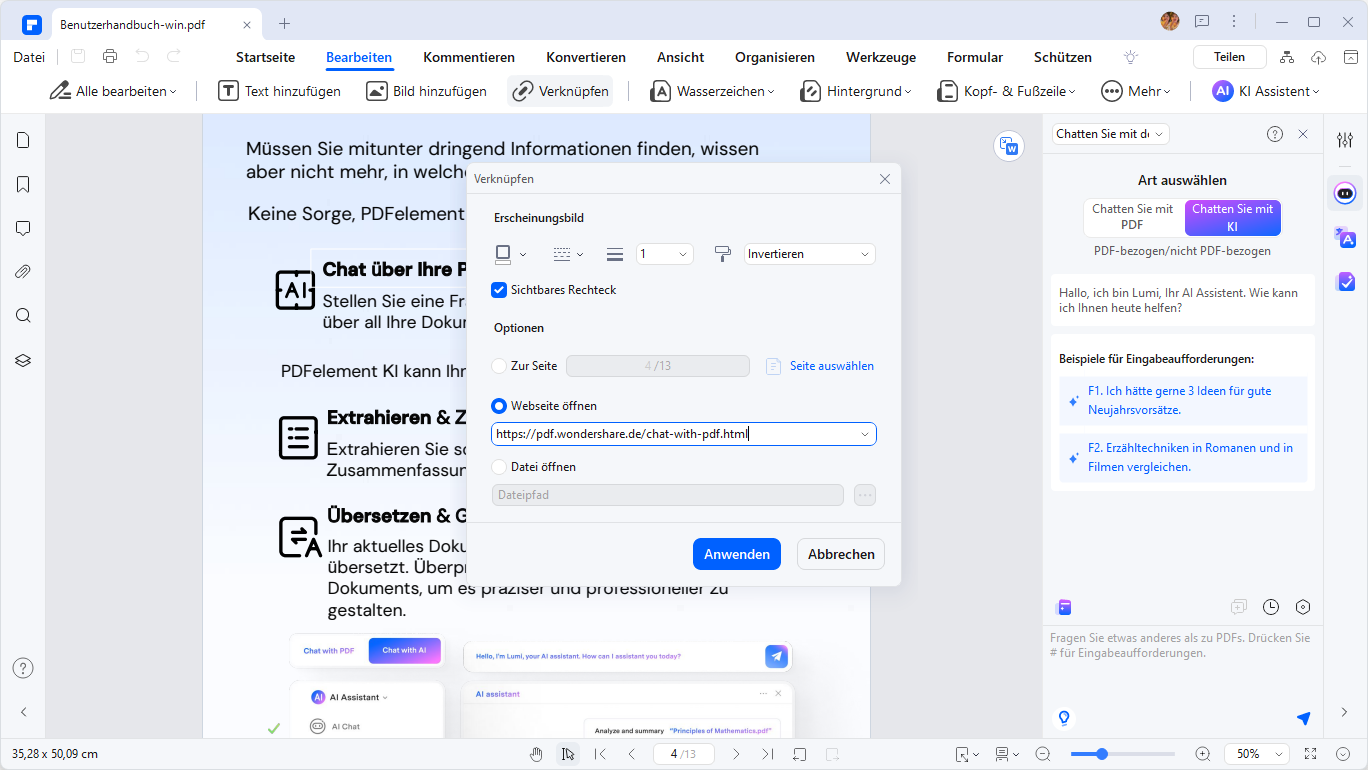This screenshot has height=770, width=1368.
Task: Open a new tab with plus icon
Action: point(285,23)
